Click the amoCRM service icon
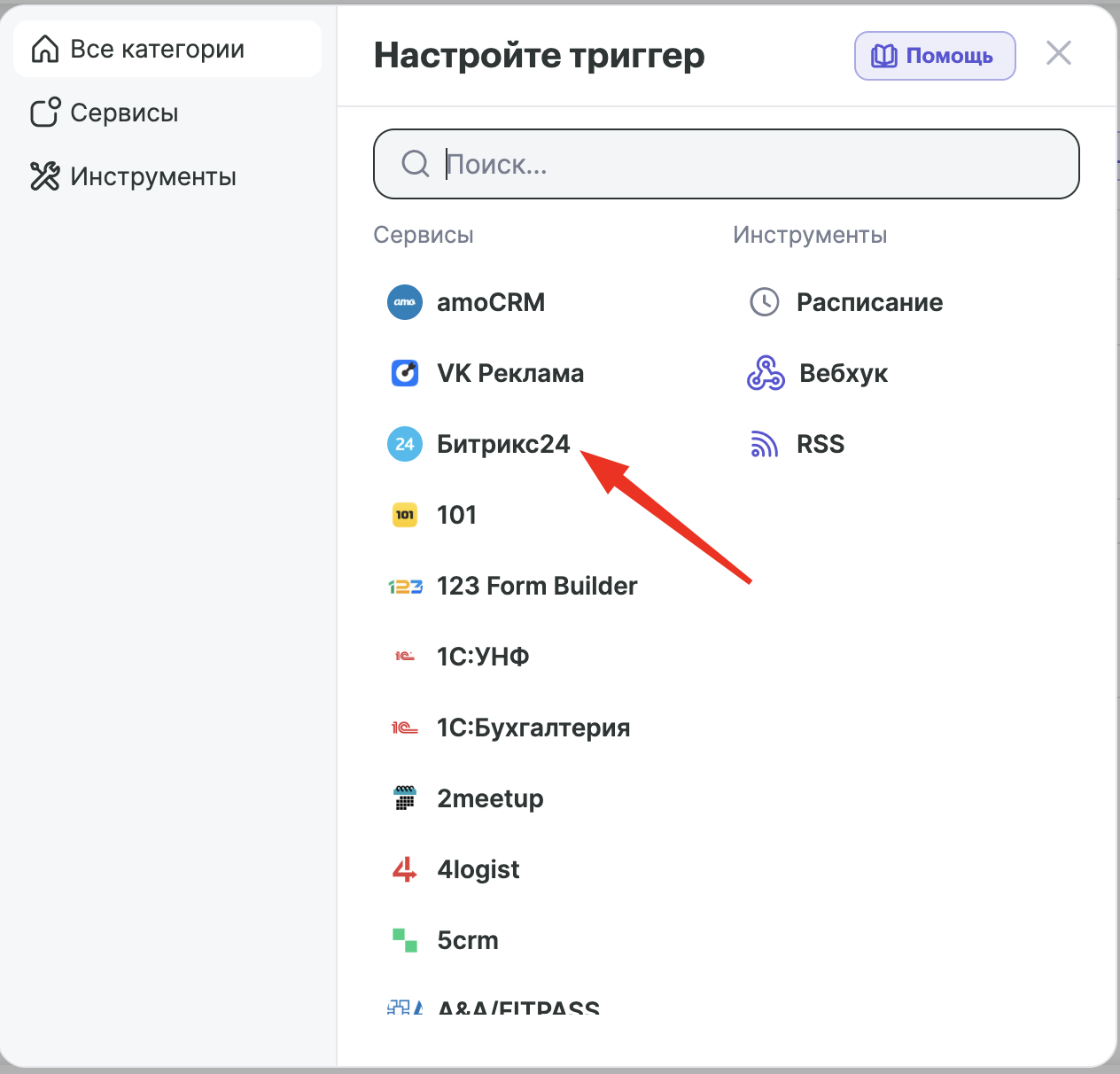The width and height of the screenshot is (1120, 1074). [x=405, y=302]
